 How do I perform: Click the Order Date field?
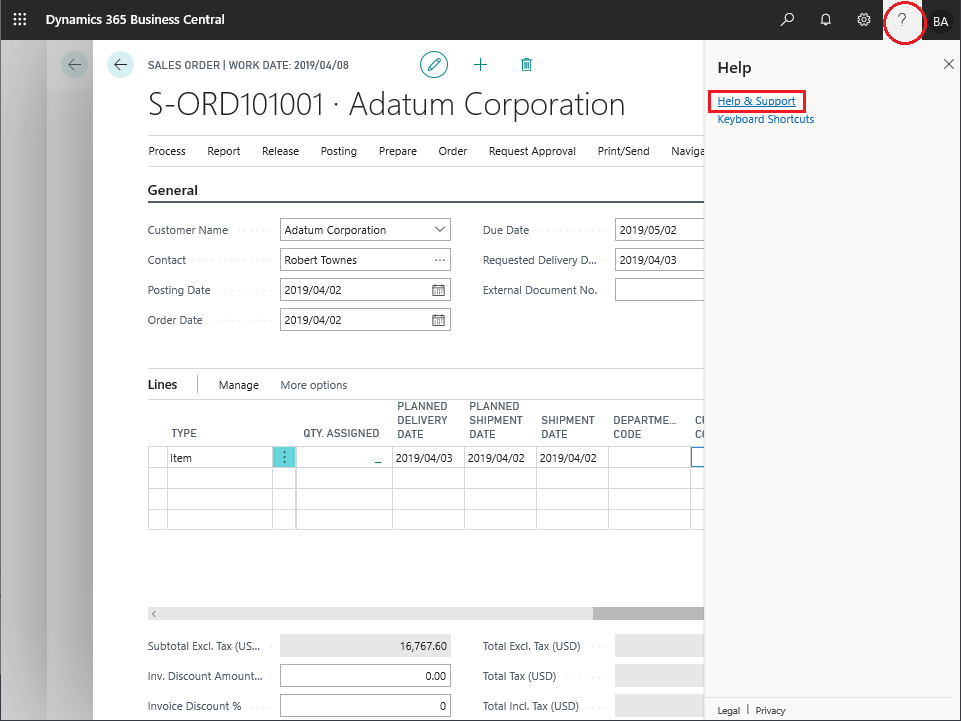tap(365, 320)
